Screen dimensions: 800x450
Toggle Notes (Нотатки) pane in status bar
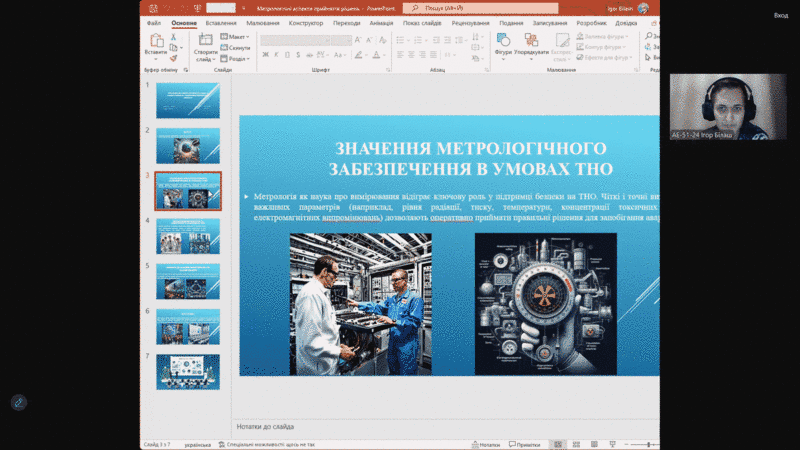tap(486, 444)
